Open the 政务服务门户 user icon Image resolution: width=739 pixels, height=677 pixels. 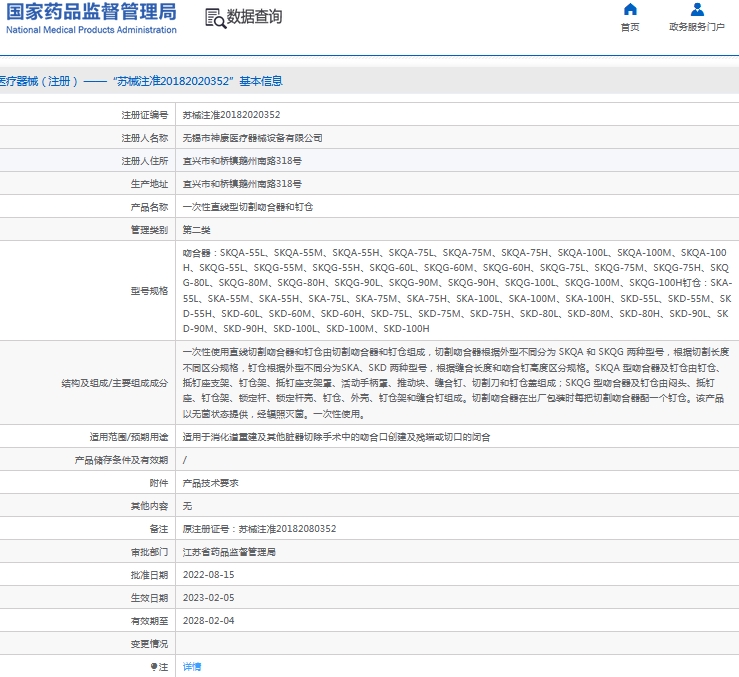697,9
